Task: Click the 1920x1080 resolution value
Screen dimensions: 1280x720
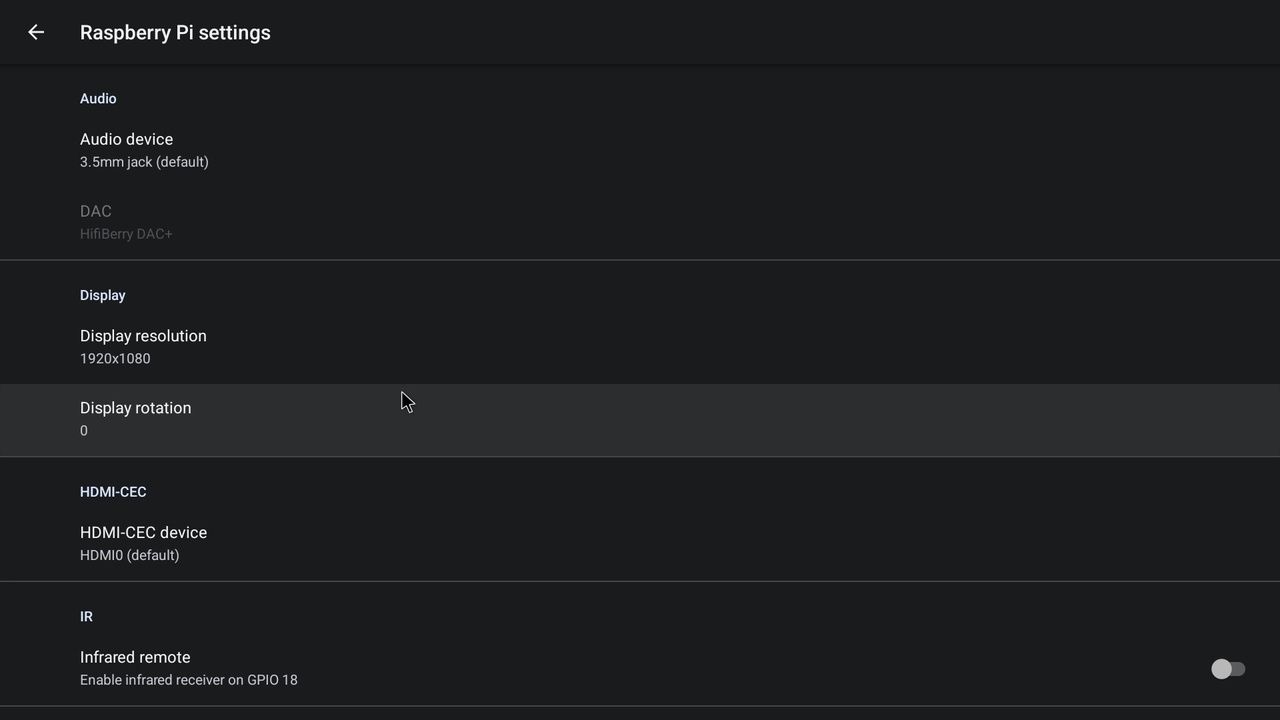Action: 115,358
